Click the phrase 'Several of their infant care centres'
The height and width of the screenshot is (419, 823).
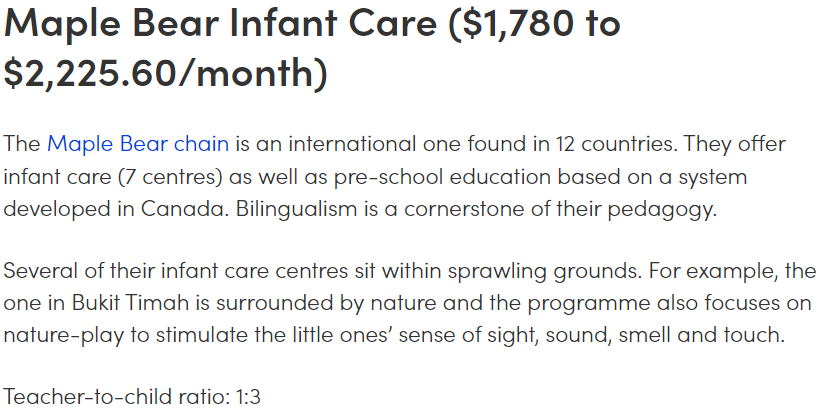(x=176, y=272)
